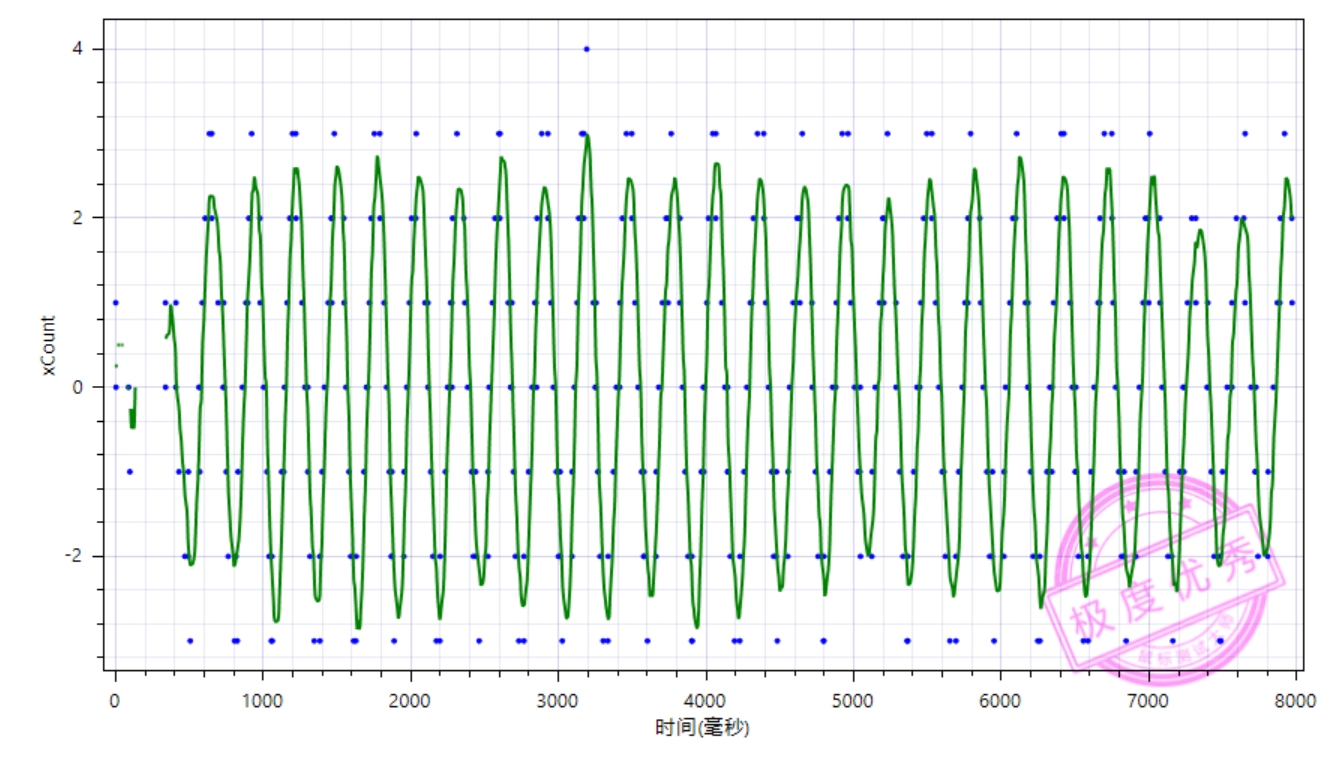
Task: Select the 3000 tick on the time axis
Action: [557, 701]
